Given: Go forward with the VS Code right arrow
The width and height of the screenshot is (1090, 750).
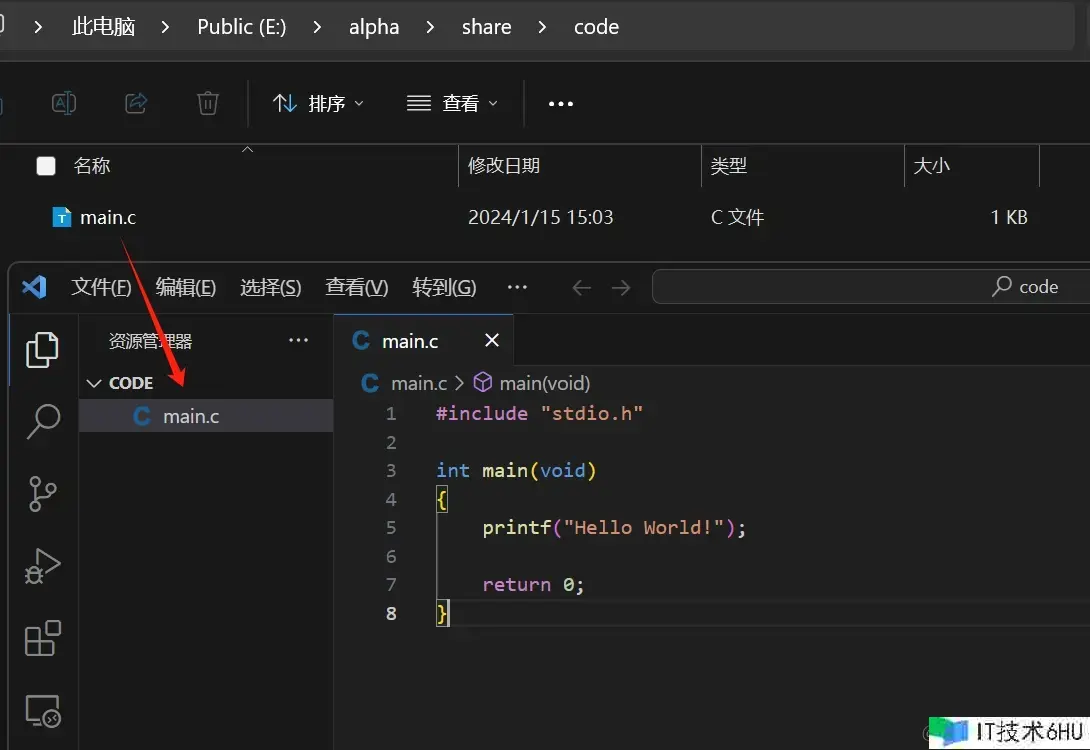Looking at the screenshot, I should point(621,287).
